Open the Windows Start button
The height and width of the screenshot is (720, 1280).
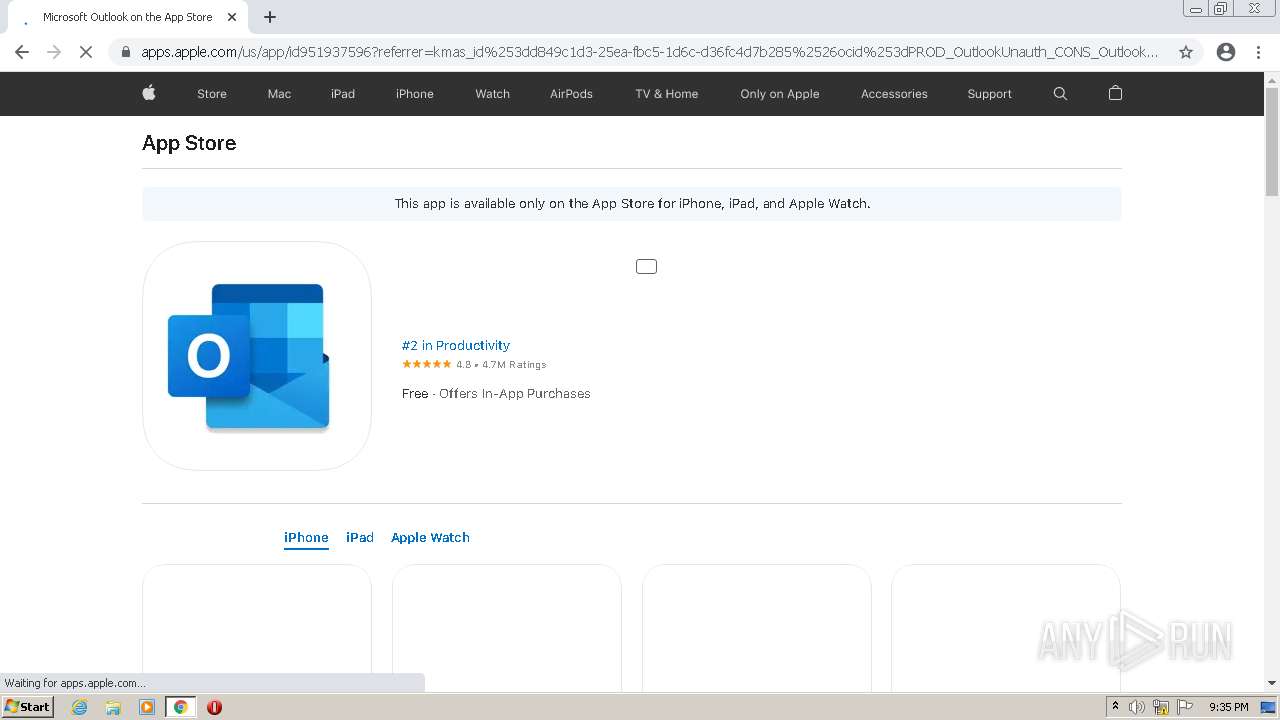coord(27,706)
